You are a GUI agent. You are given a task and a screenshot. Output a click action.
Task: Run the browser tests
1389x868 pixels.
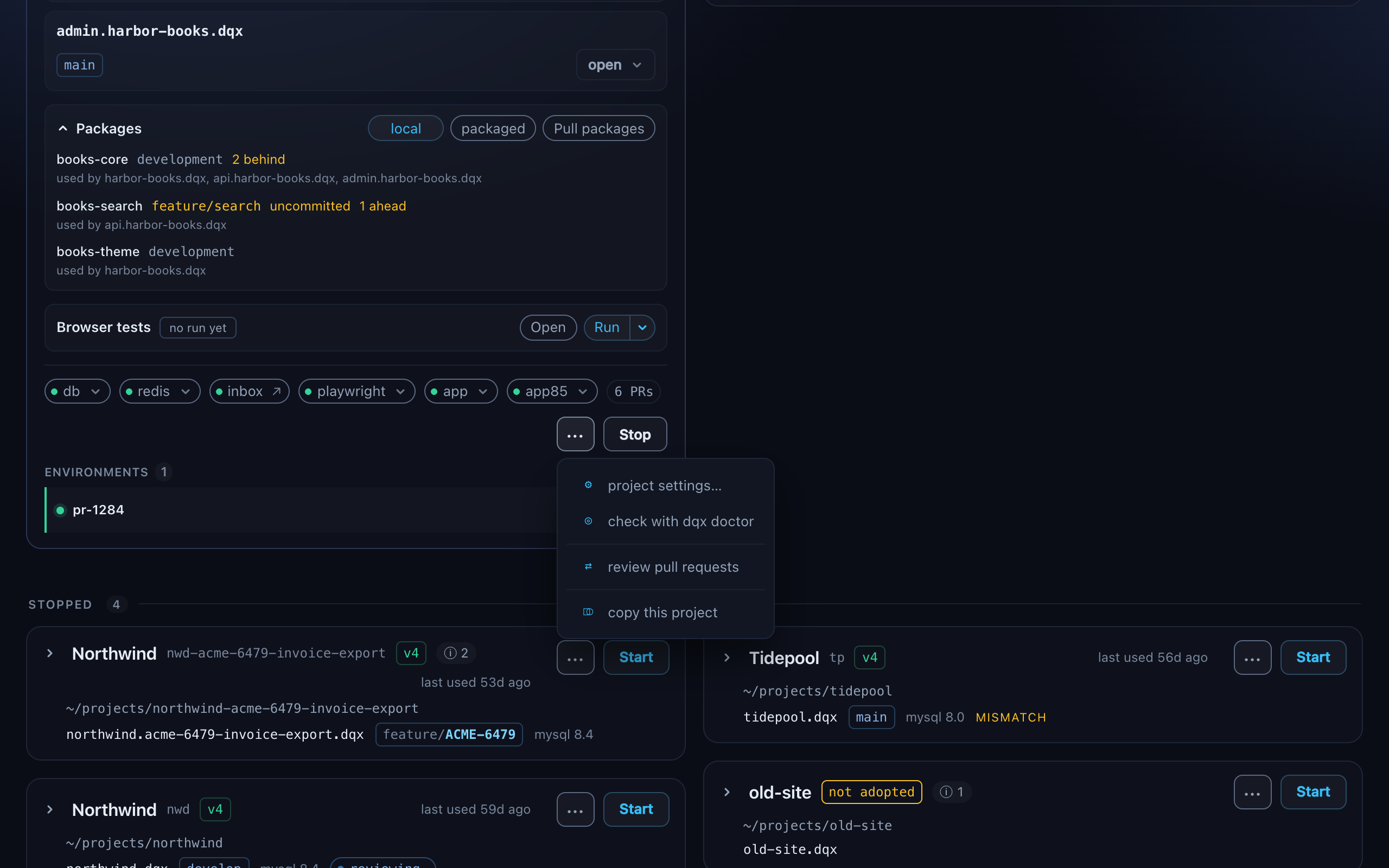pos(607,328)
